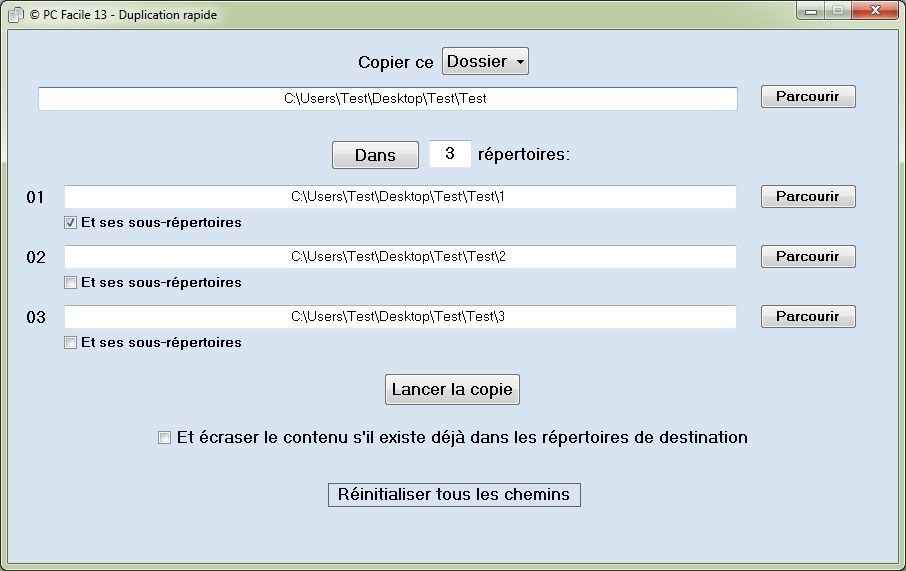The image size is (906, 571).
Task: Enable sous-répertoires checkbox under destination 02
Action: click(x=70, y=283)
